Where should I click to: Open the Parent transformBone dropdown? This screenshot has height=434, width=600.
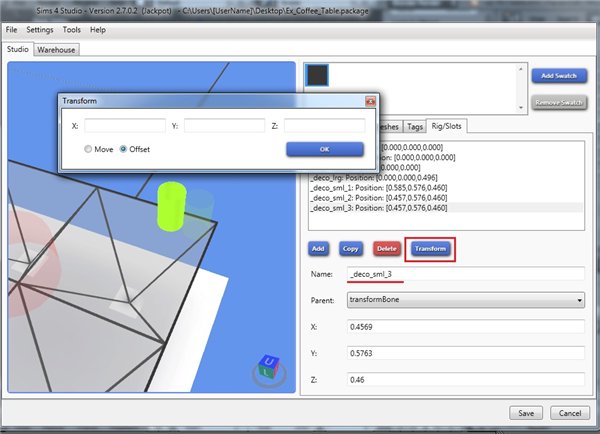coord(465,298)
